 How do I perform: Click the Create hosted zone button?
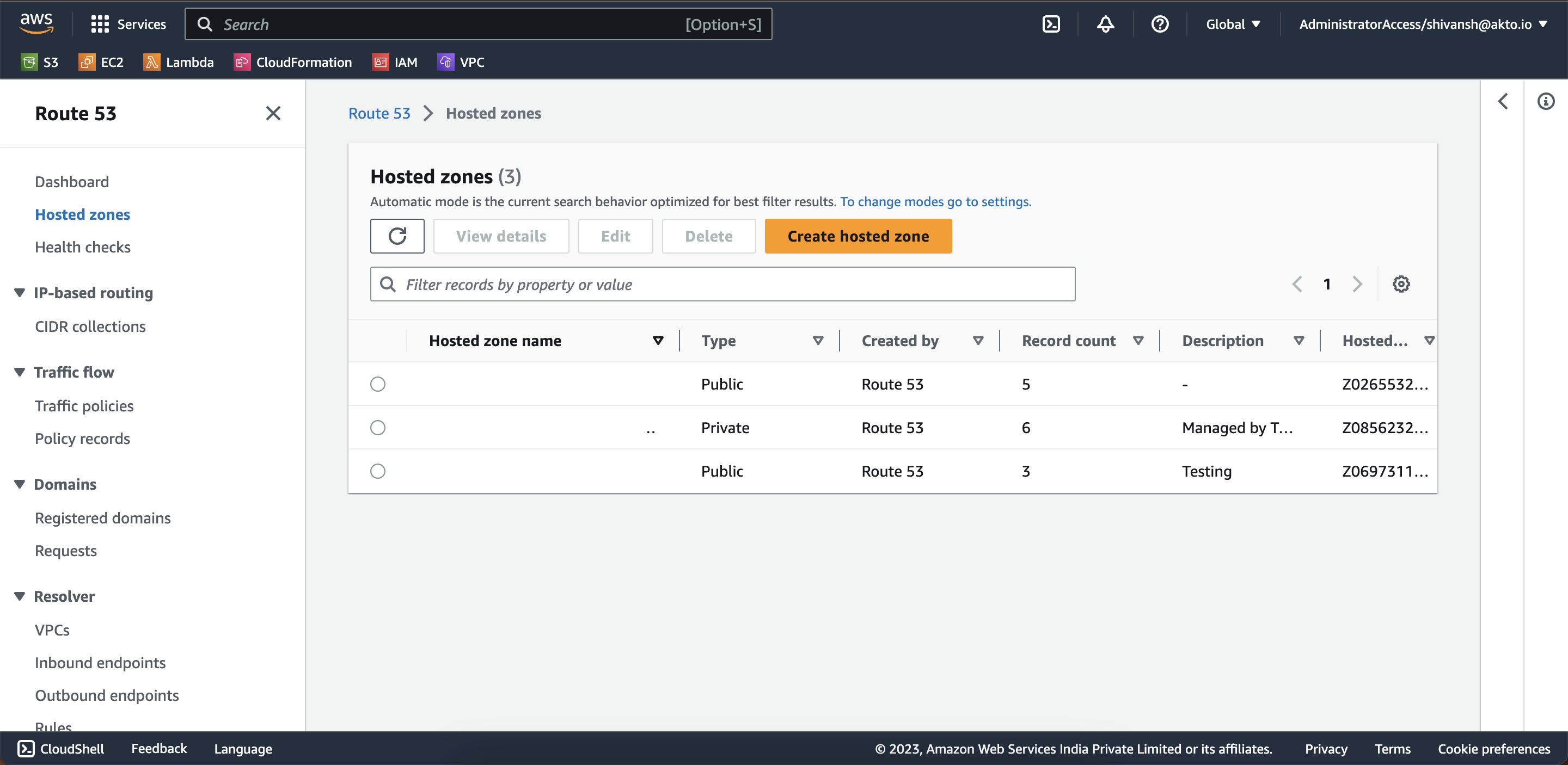[857, 236]
